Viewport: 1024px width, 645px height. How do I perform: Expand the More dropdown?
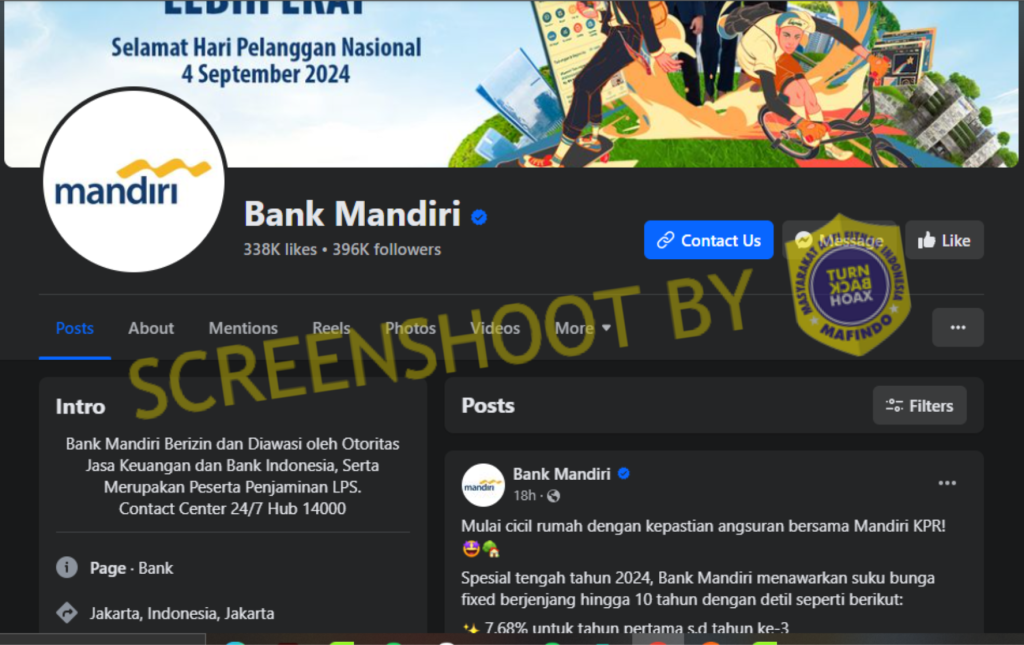pyautogui.click(x=583, y=328)
